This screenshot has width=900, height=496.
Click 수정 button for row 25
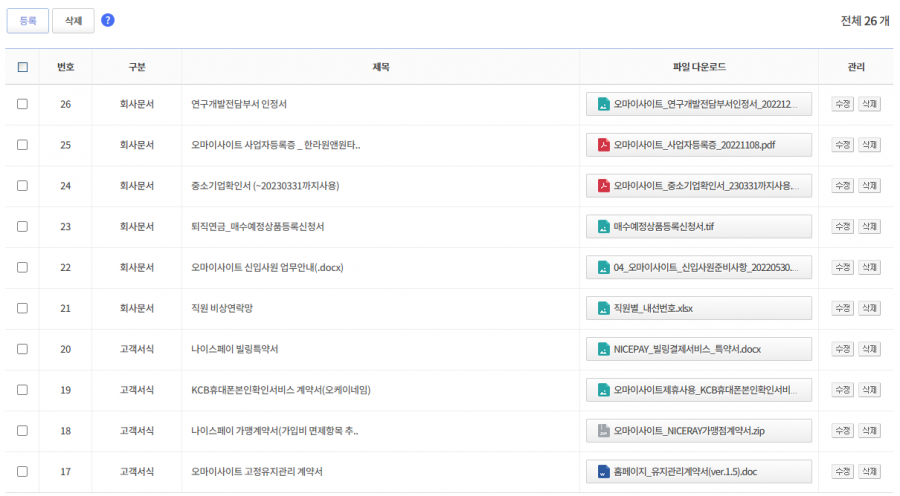(842, 145)
